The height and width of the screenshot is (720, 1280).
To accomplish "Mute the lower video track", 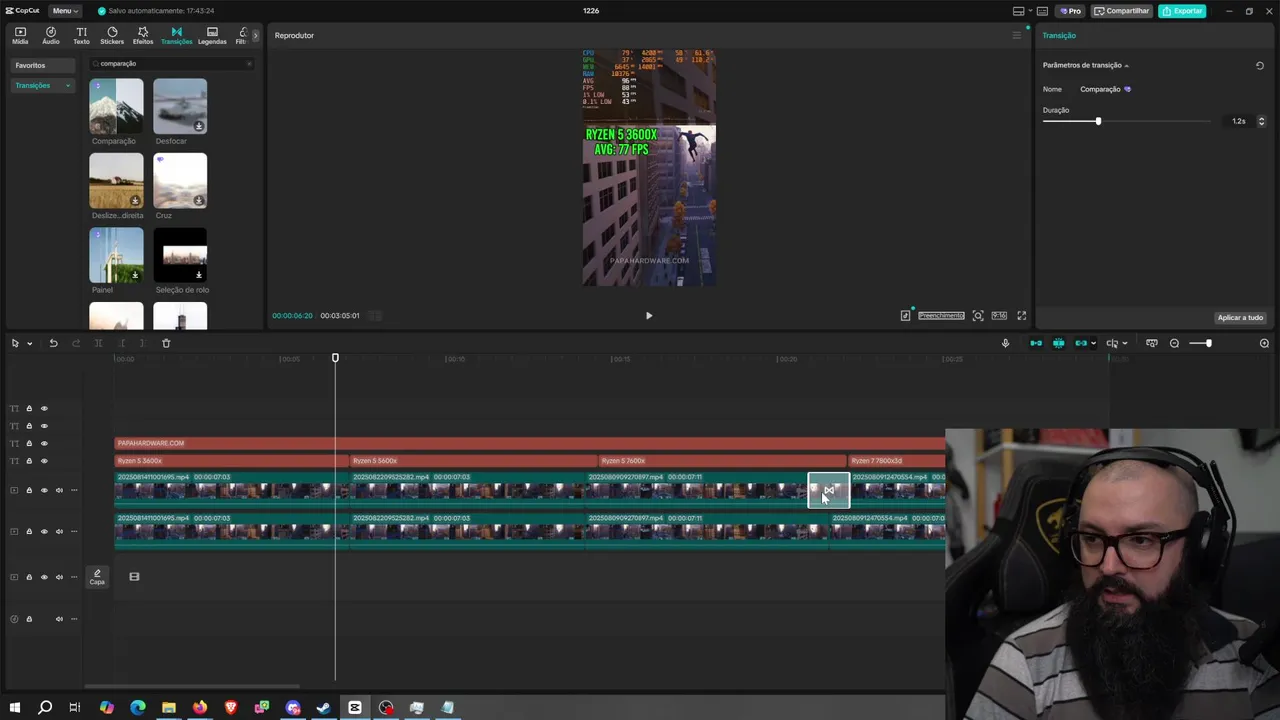I will (59, 532).
